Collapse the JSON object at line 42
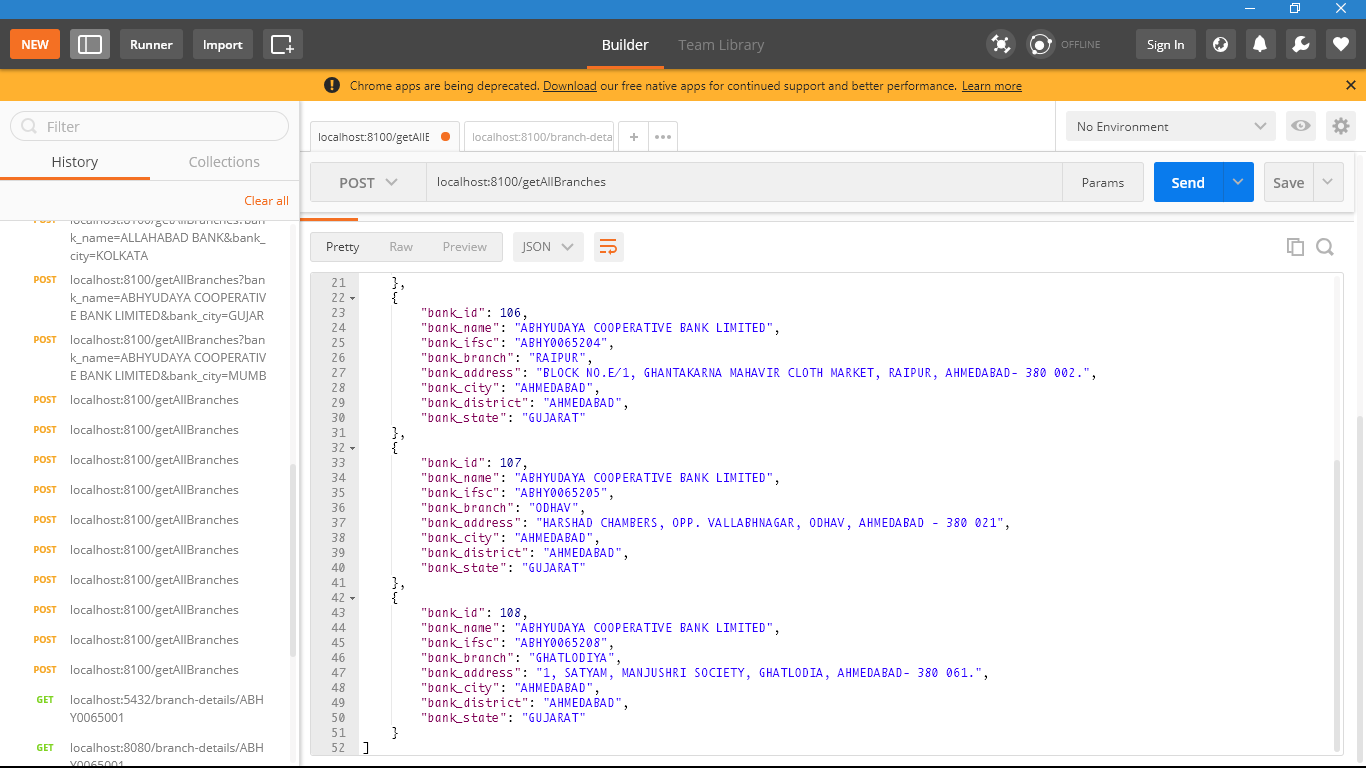1366x768 pixels. 352,598
